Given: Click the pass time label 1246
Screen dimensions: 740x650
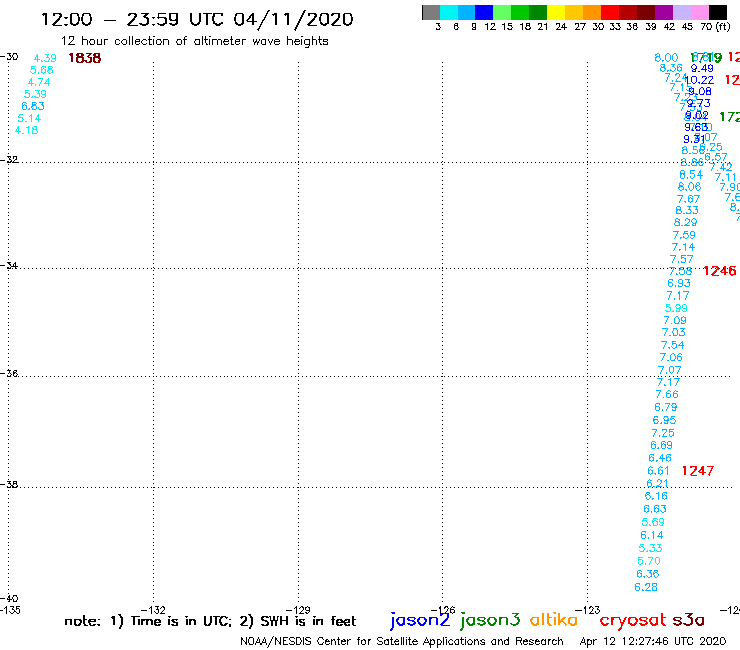Looking at the screenshot, I should coord(719,271).
